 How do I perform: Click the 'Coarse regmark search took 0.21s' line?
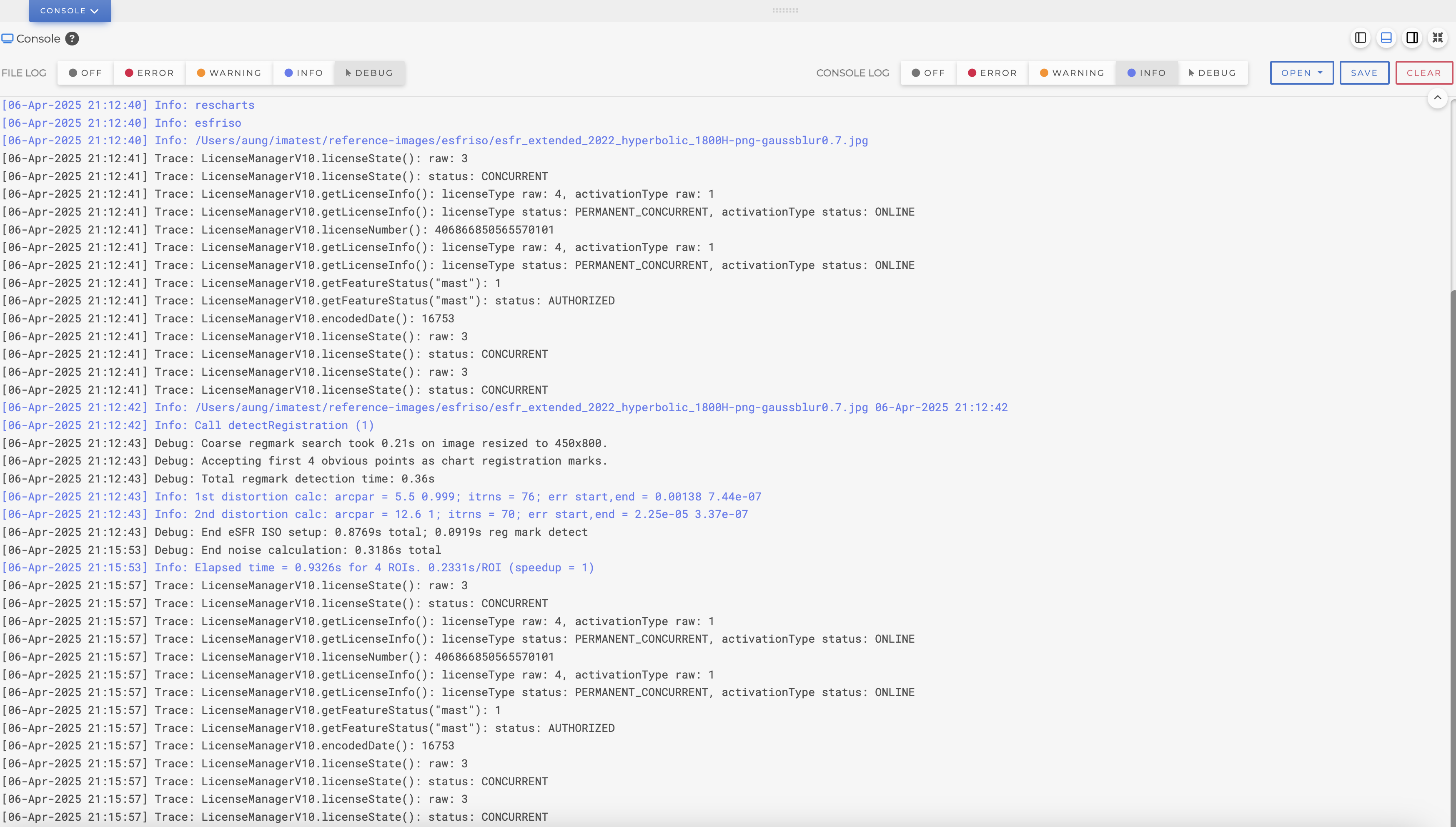305,443
